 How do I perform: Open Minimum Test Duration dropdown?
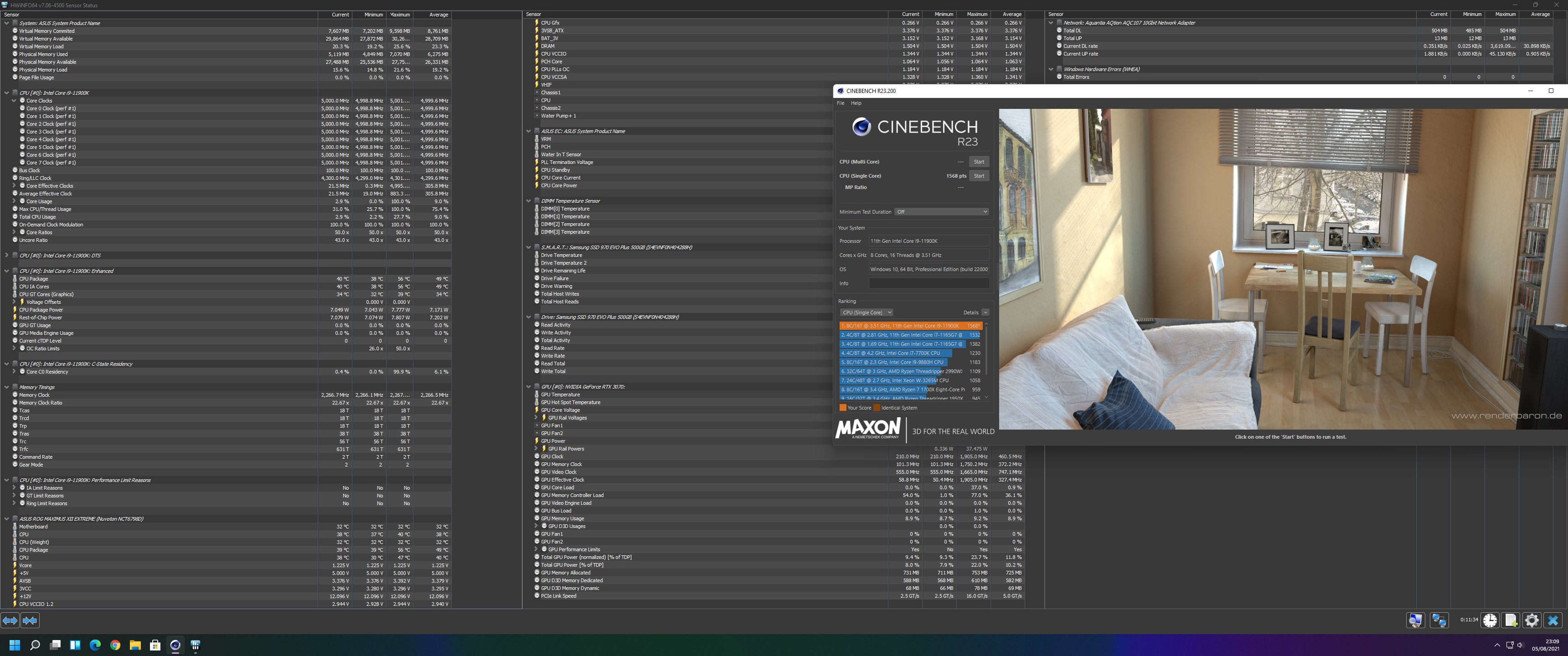[942, 212]
